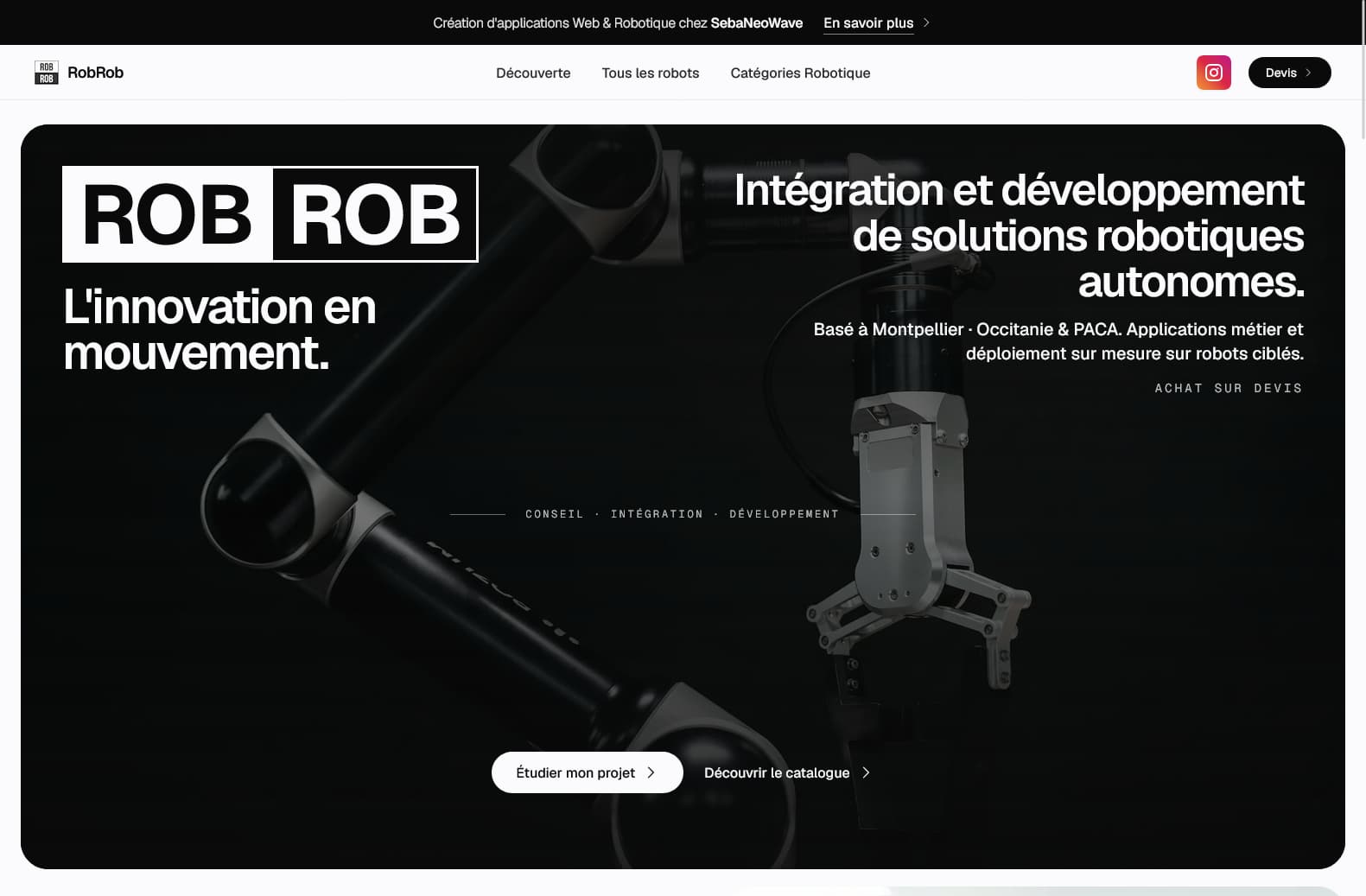
Task: Click the L'innovation en mouvement heading
Action: 219,329
